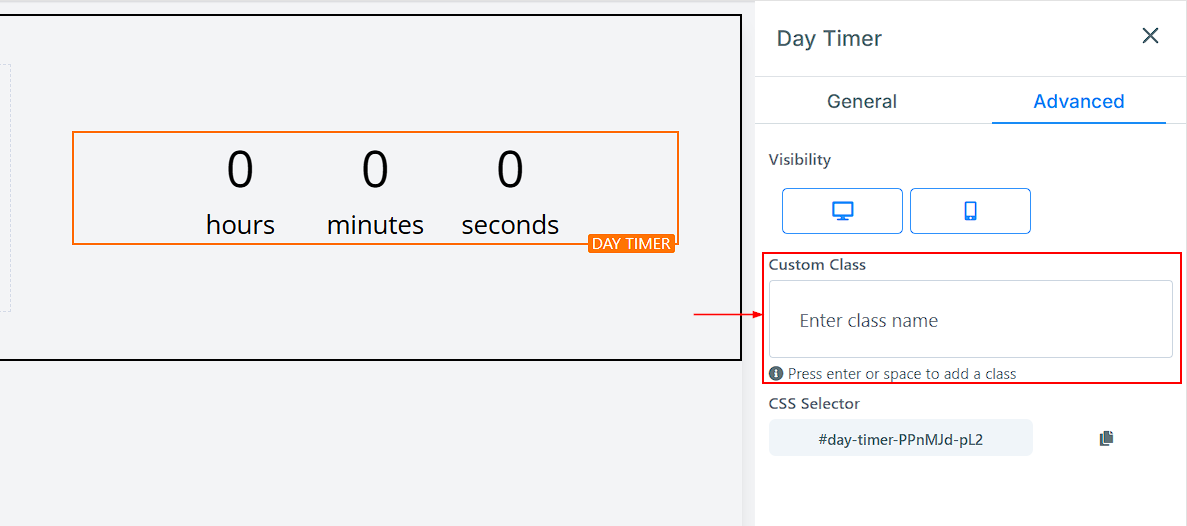Select the hours digit in the timer
Image resolution: width=1187 pixels, height=526 pixels.
point(240,170)
